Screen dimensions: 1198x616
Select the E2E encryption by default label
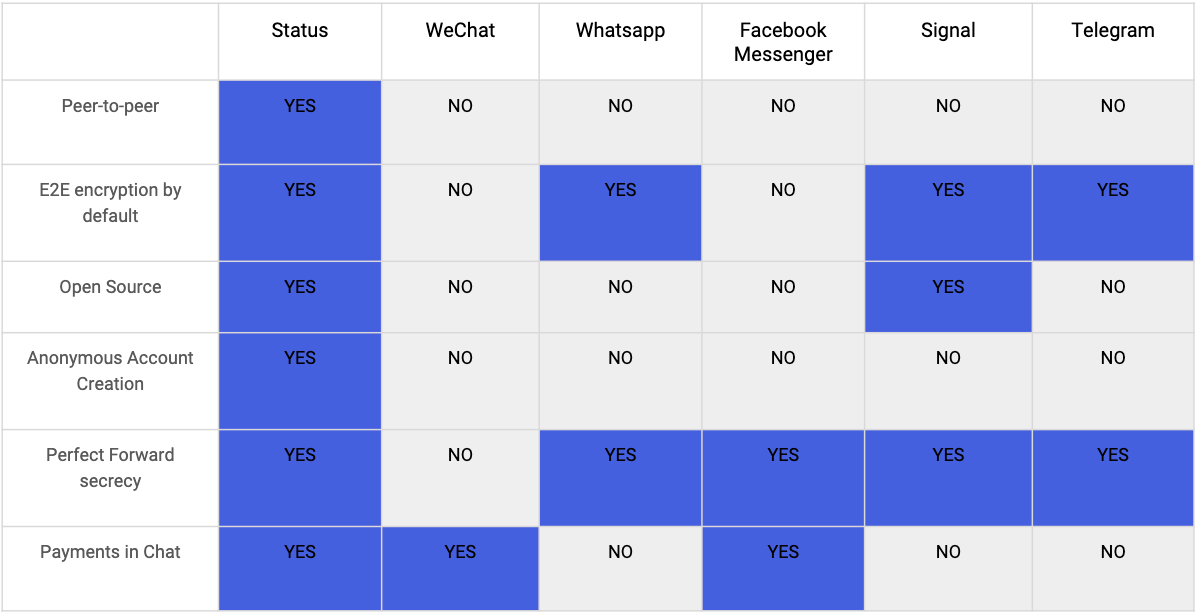pyautogui.click(x=110, y=203)
